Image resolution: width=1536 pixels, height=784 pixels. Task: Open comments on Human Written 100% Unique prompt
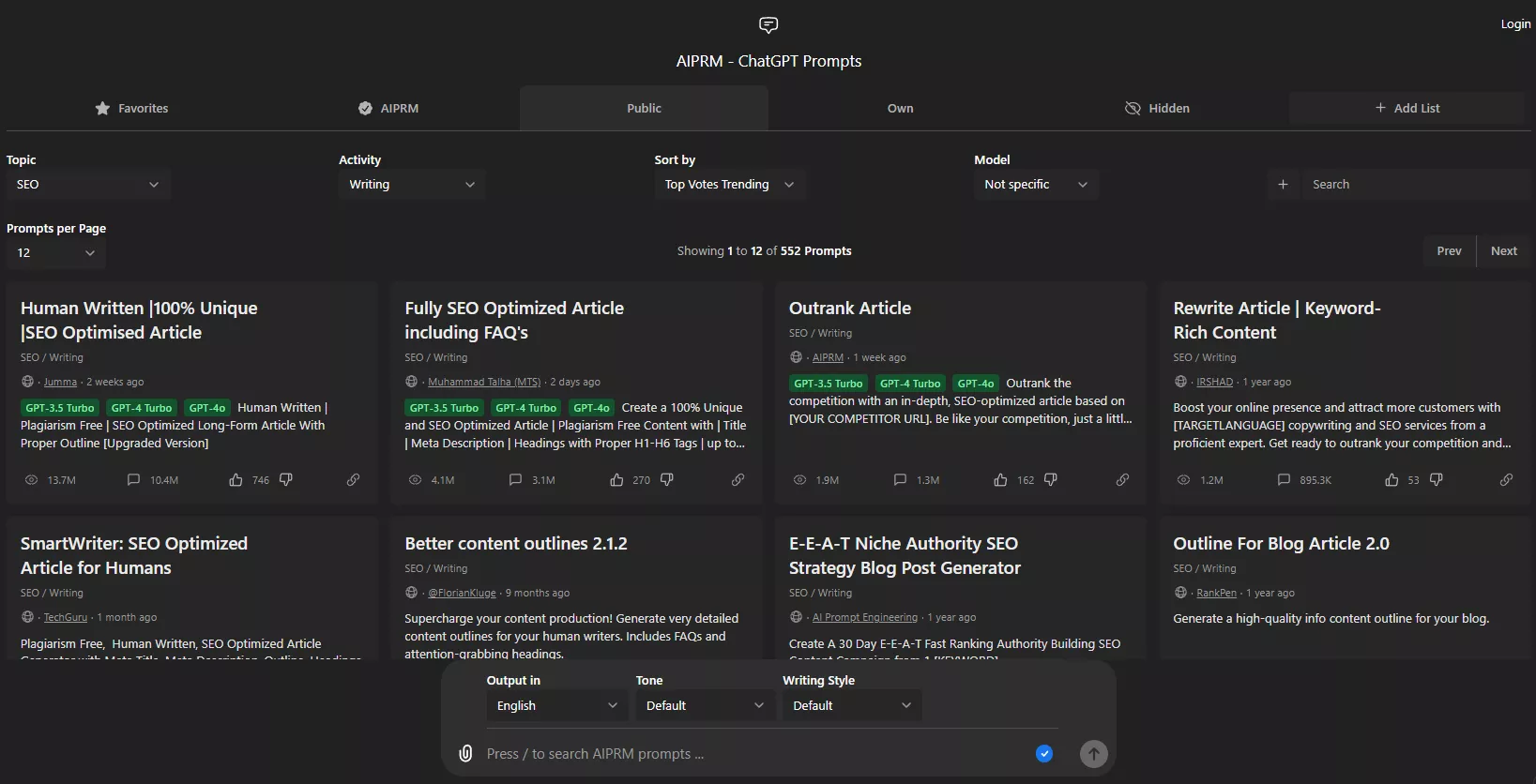[x=133, y=480]
